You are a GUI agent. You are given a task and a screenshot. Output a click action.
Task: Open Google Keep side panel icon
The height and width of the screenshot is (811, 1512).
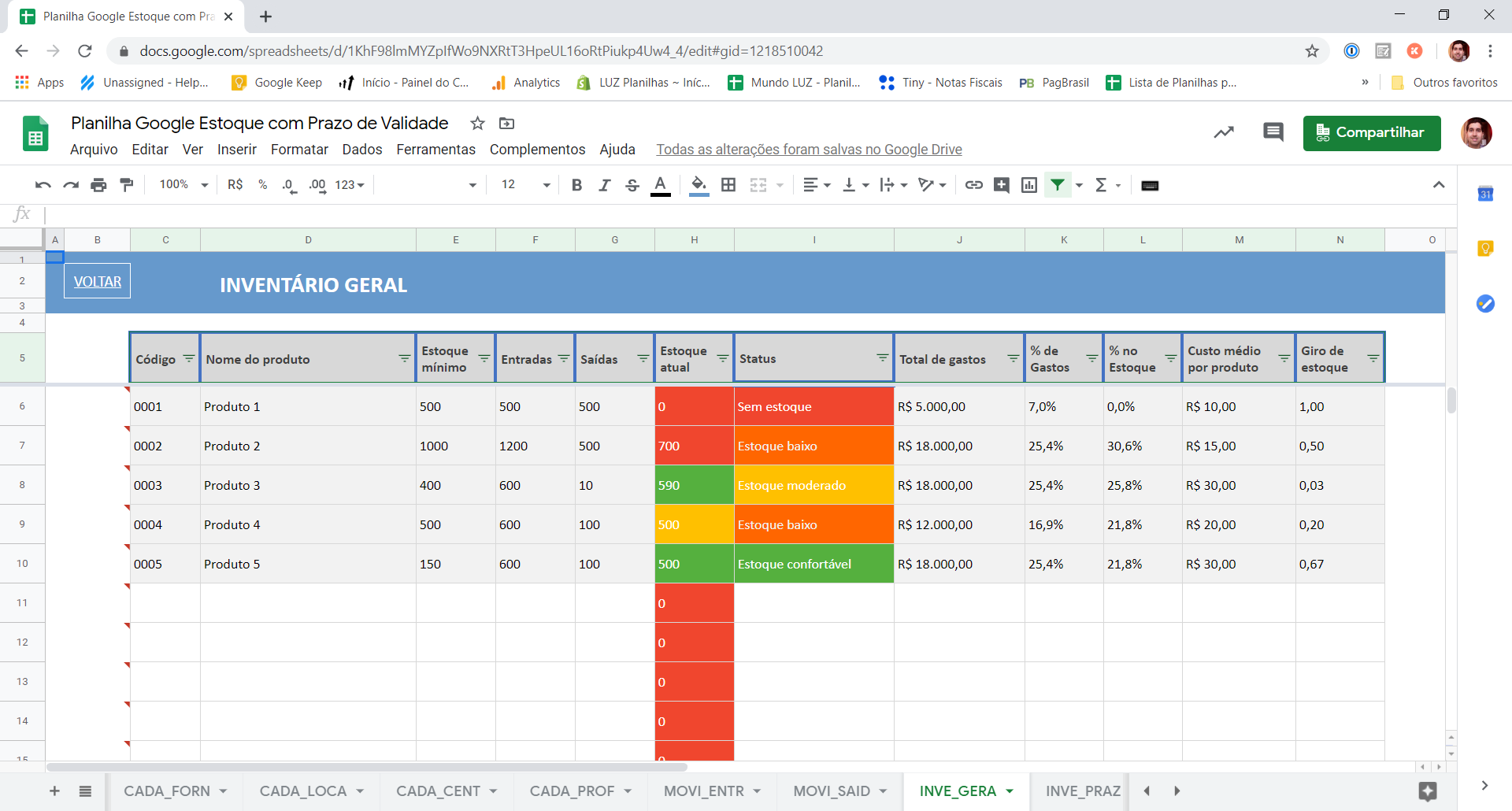pos(1485,249)
